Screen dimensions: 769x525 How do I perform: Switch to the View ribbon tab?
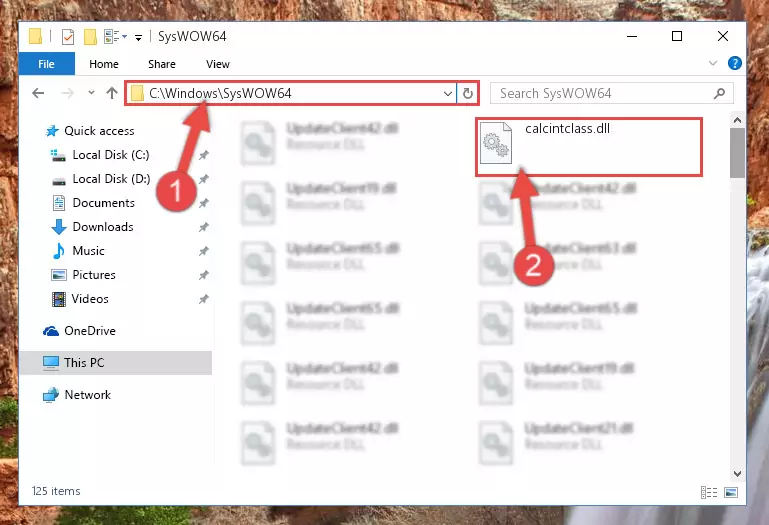click(x=218, y=64)
